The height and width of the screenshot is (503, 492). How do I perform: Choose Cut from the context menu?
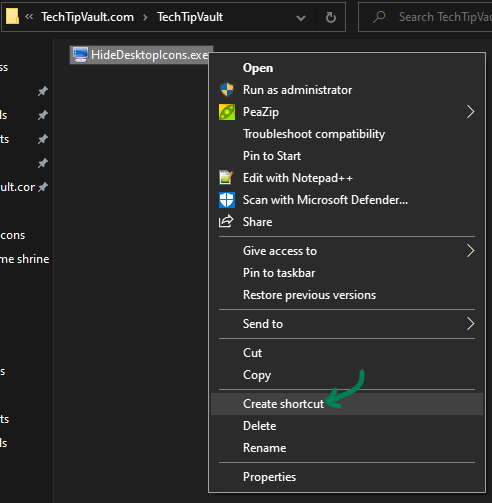(x=347, y=353)
